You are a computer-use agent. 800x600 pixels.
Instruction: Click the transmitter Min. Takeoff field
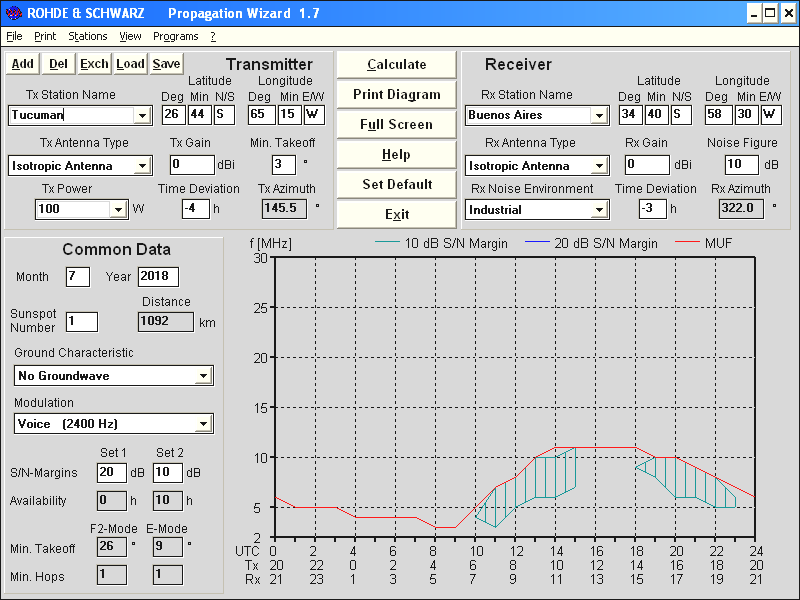tap(284, 165)
